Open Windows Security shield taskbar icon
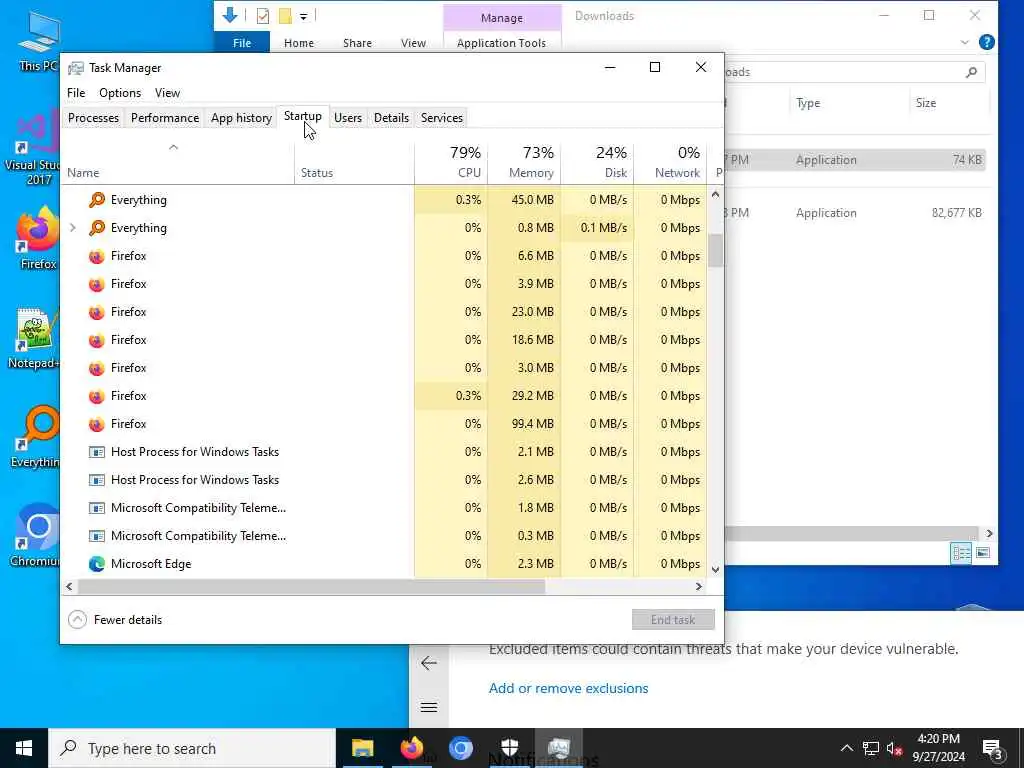The width and height of the screenshot is (1024, 768). (509, 748)
